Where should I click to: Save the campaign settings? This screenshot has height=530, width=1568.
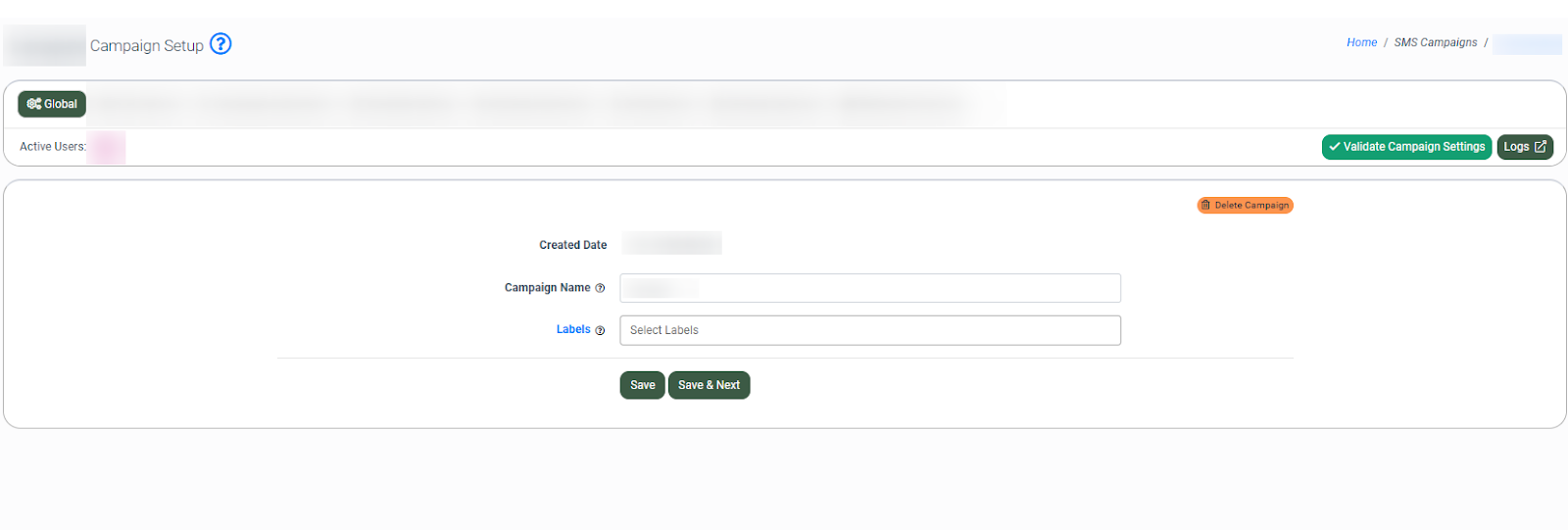(x=642, y=385)
